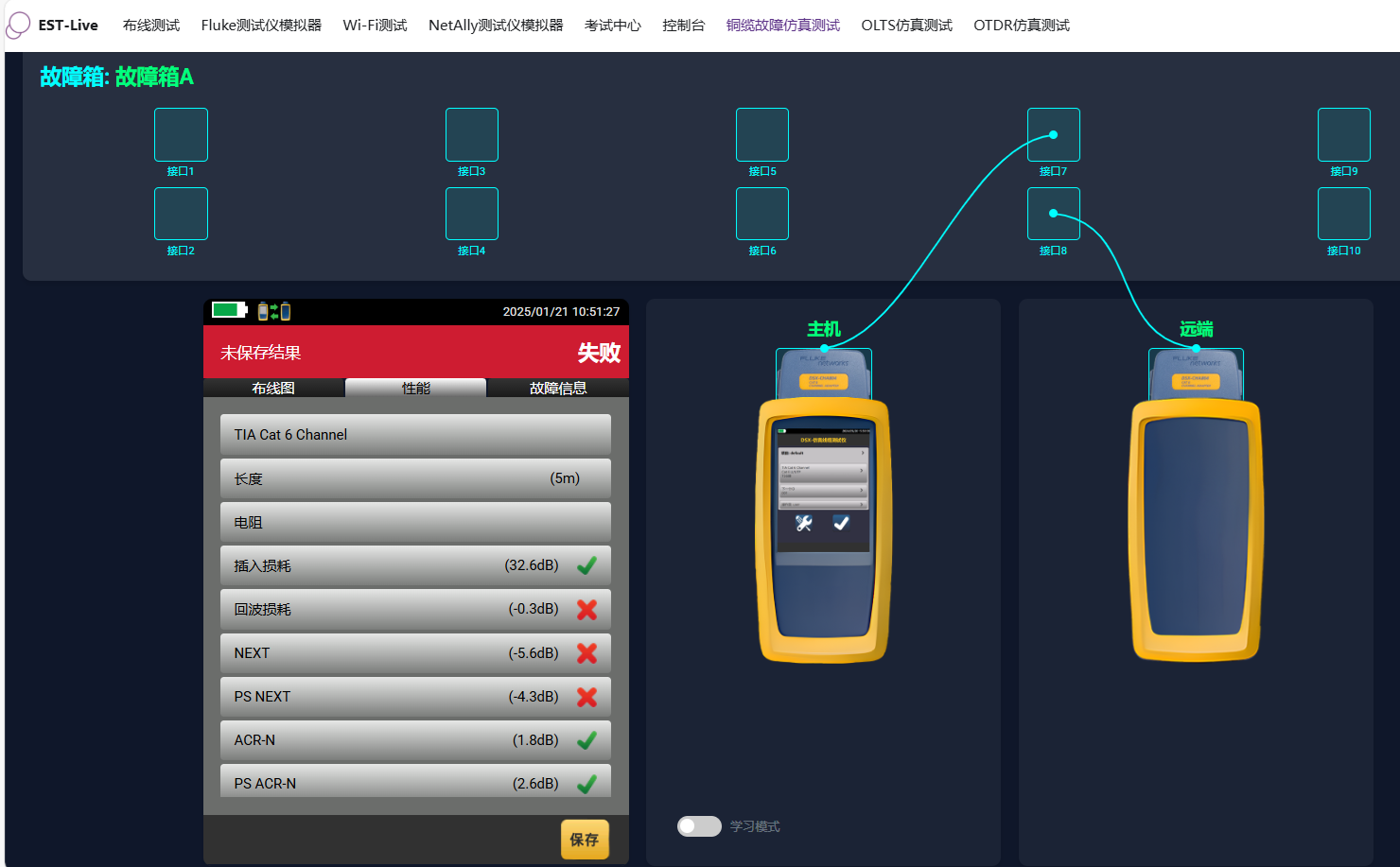The image size is (1400, 867).
Task: Open the 控制台 menu
Action: (x=684, y=26)
